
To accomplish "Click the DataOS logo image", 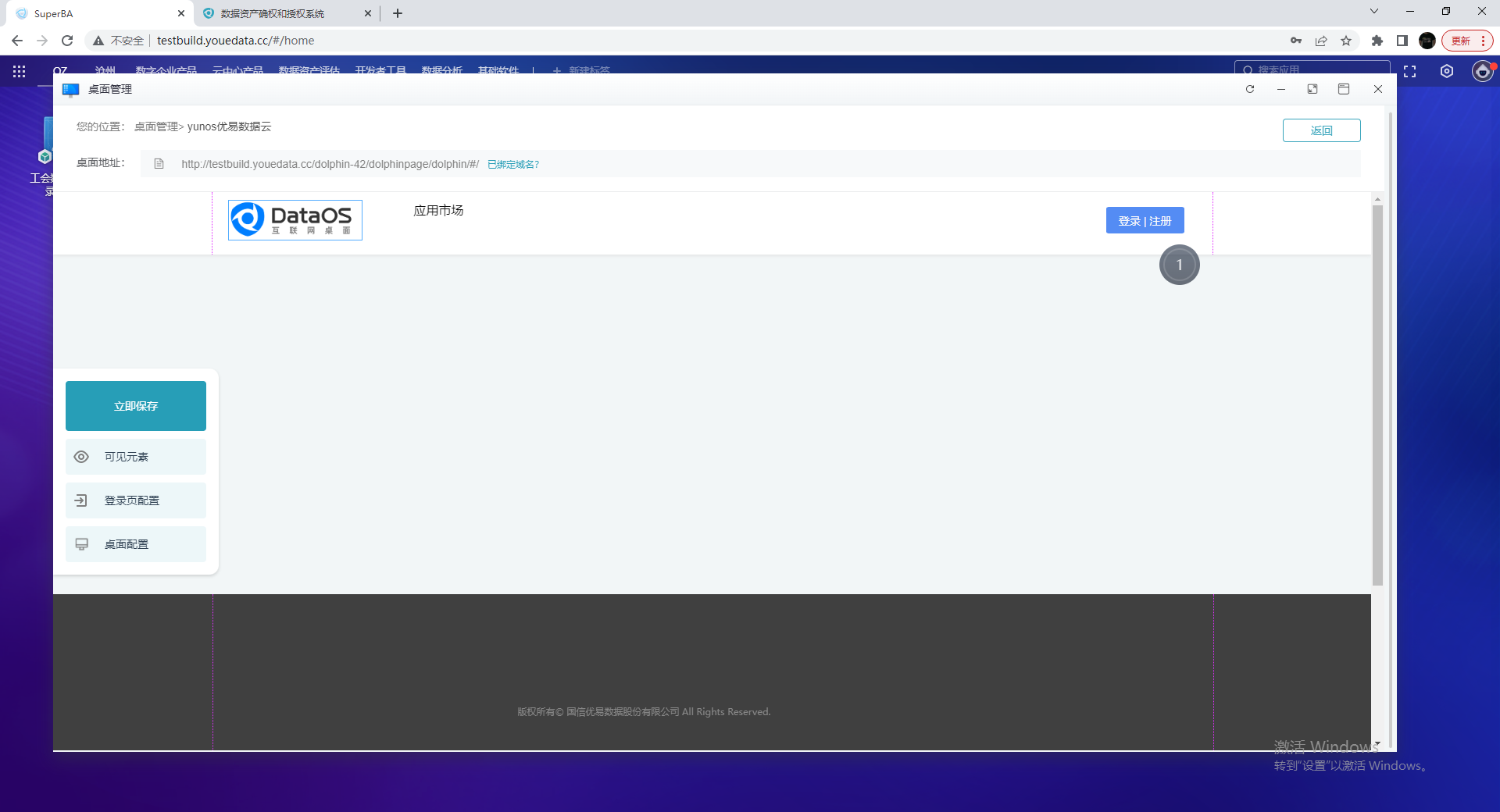I will coord(295,220).
